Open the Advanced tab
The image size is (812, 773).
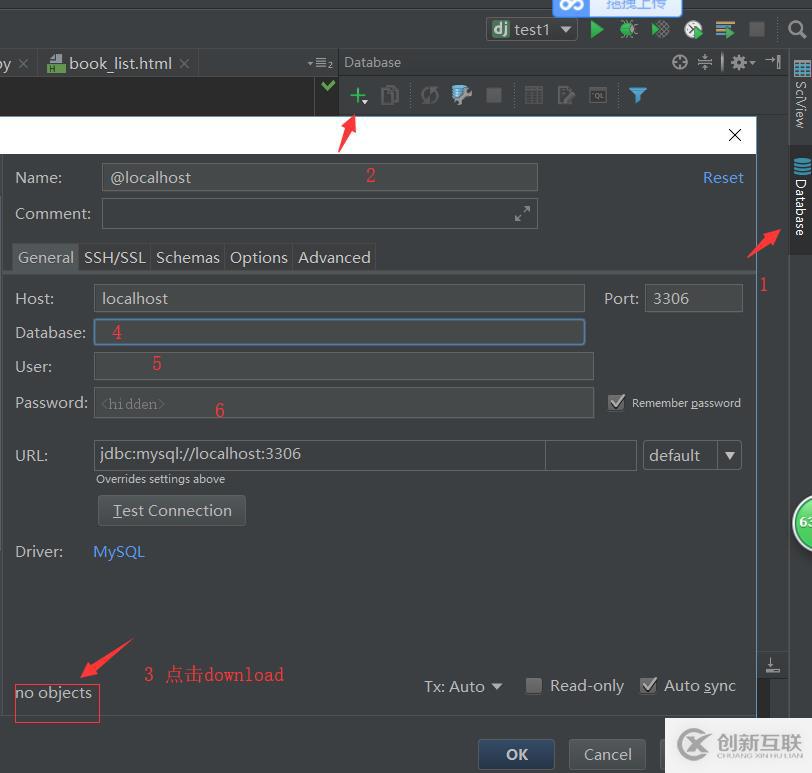[334, 257]
